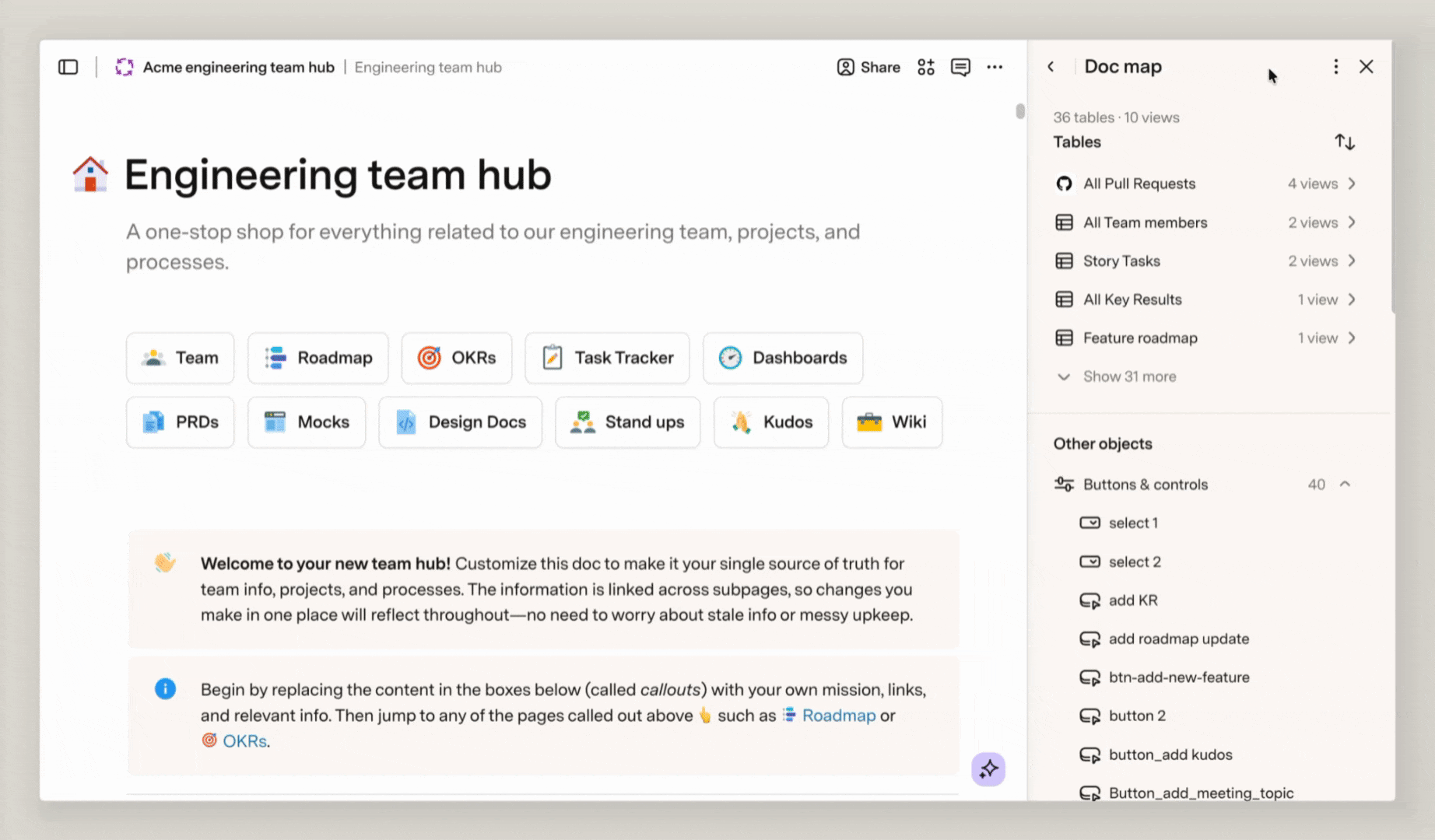
Task: Open the Task Tracker page button
Action: (x=607, y=358)
